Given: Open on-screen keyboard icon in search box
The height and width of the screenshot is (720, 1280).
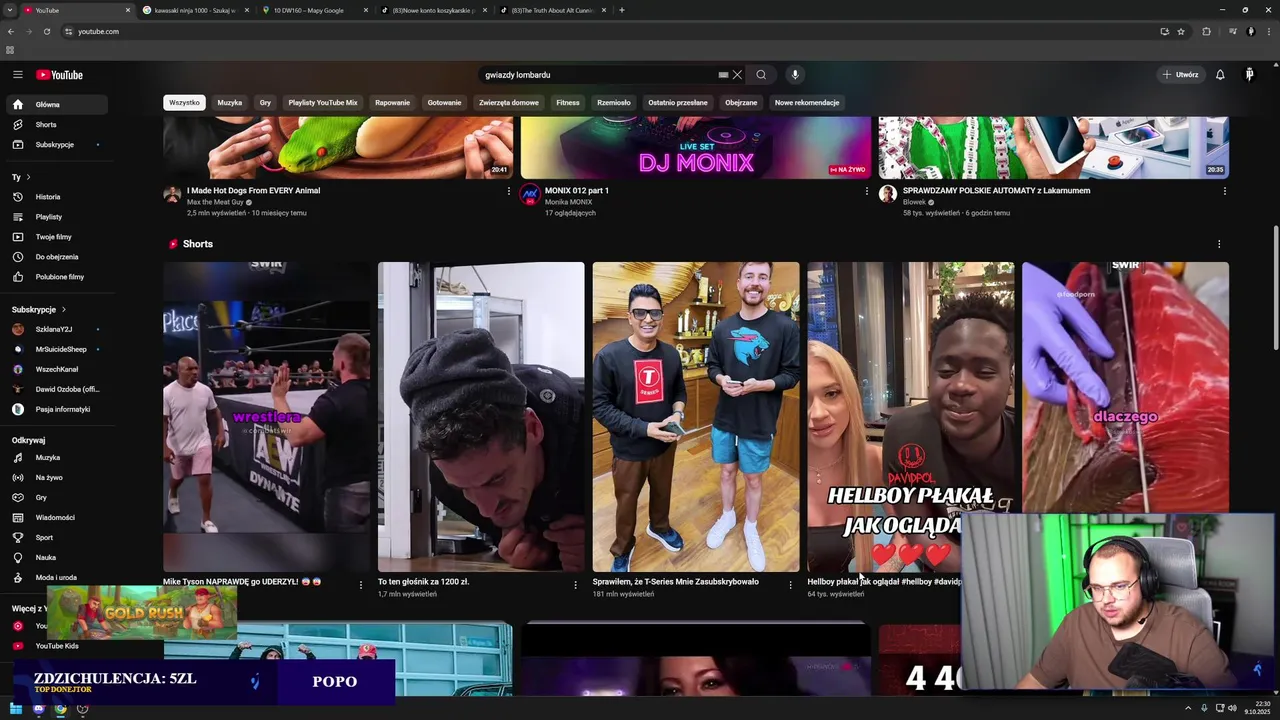Looking at the screenshot, I should (x=723, y=75).
